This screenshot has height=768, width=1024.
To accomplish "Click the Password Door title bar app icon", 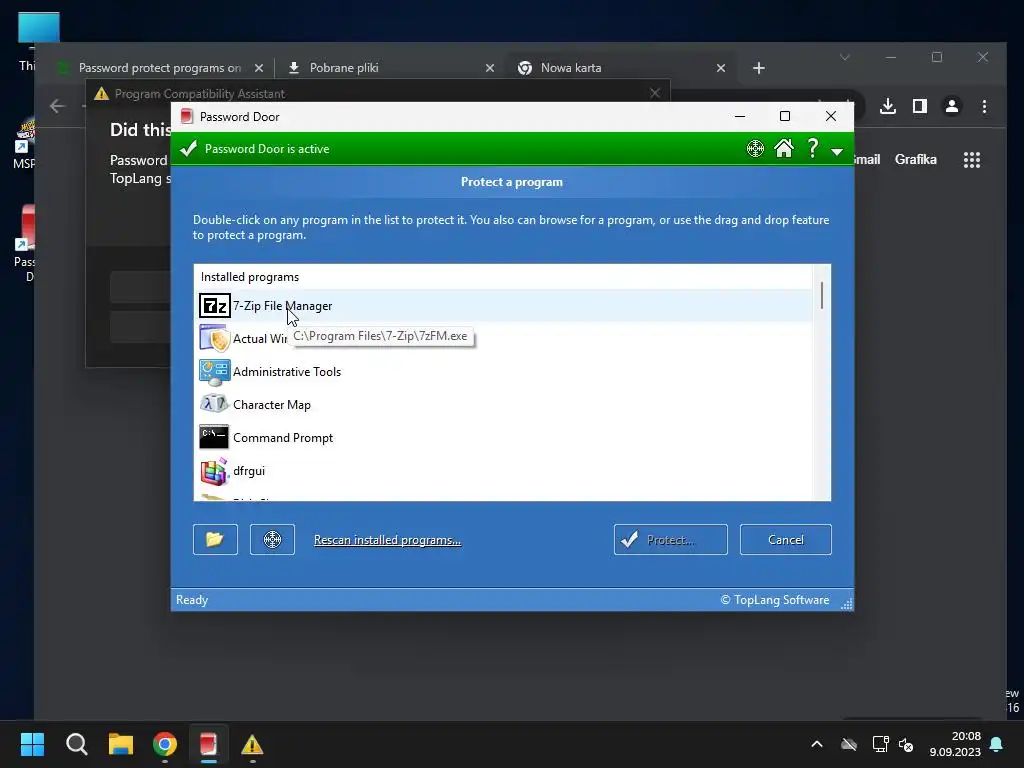I will point(187,116).
